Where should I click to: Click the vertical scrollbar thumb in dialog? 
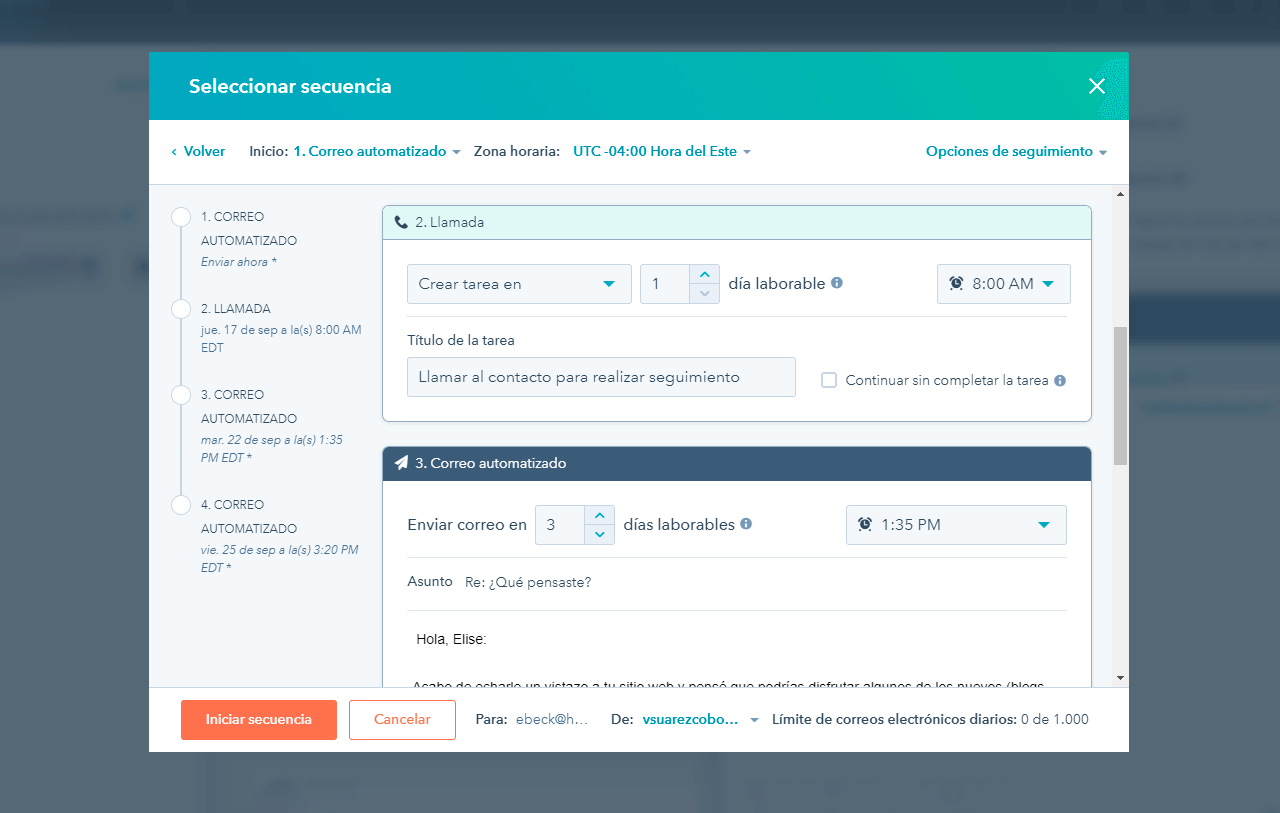pyautogui.click(x=1120, y=395)
